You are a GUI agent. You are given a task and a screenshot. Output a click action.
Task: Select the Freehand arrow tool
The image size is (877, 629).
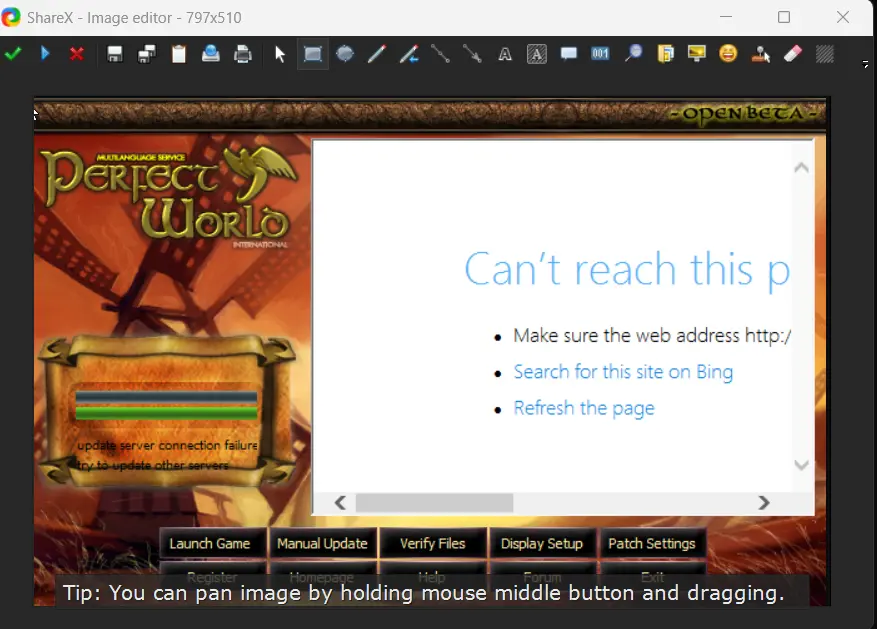click(x=409, y=54)
